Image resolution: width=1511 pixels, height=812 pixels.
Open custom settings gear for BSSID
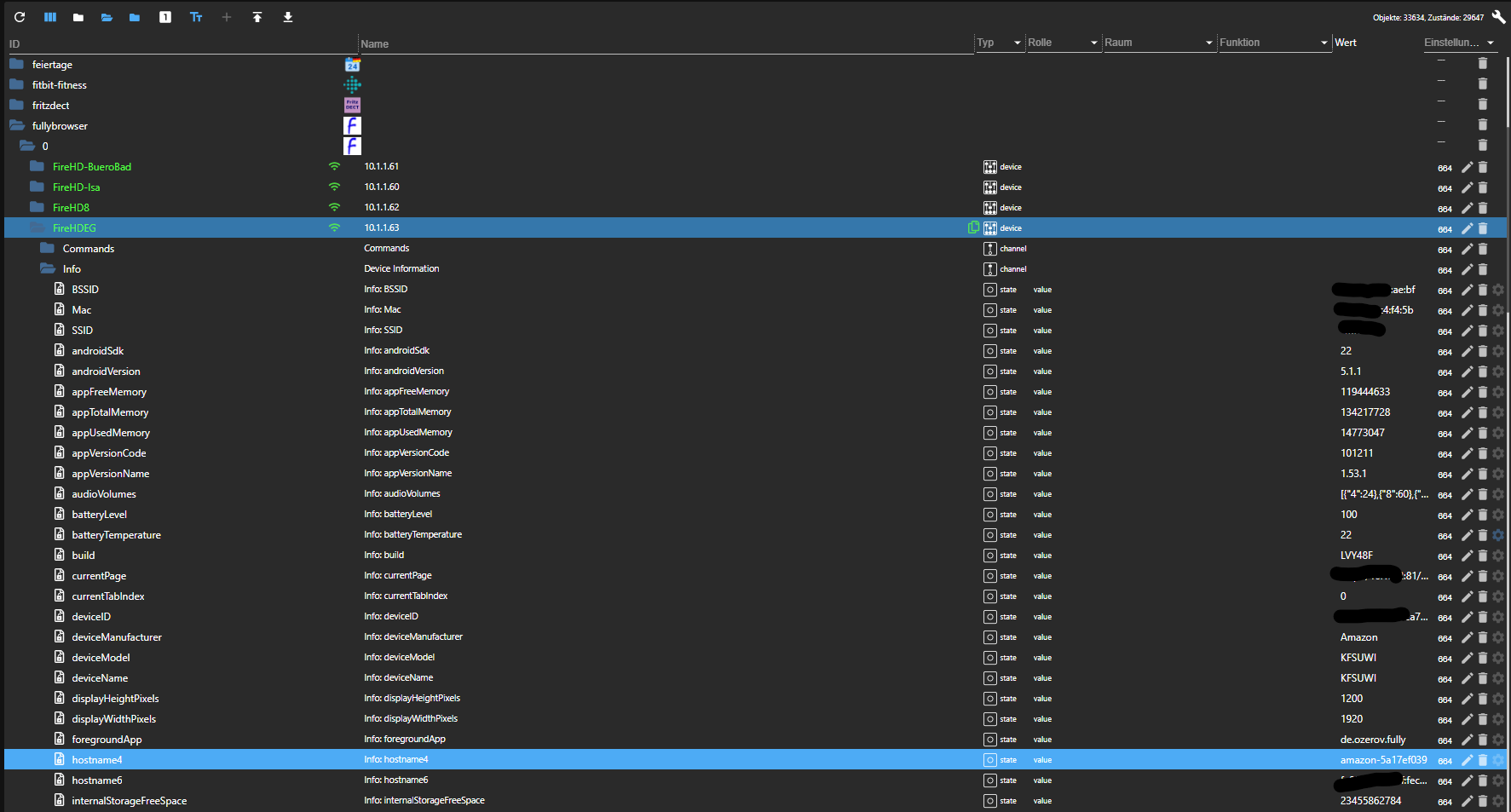[1498, 290]
